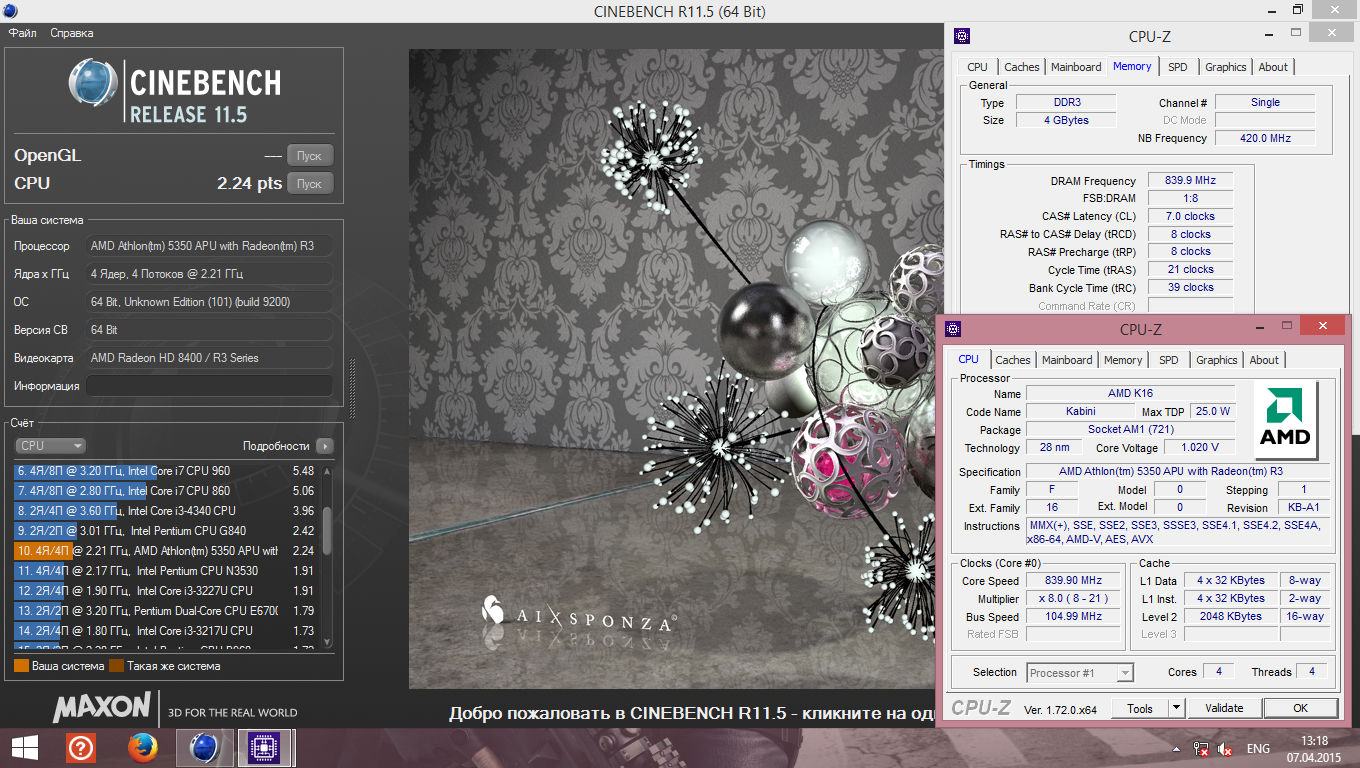Switch to Cinebench in the taskbar
Image resolution: width=1360 pixels, height=768 pixels.
pyautogui.click(x=205, y=747)
